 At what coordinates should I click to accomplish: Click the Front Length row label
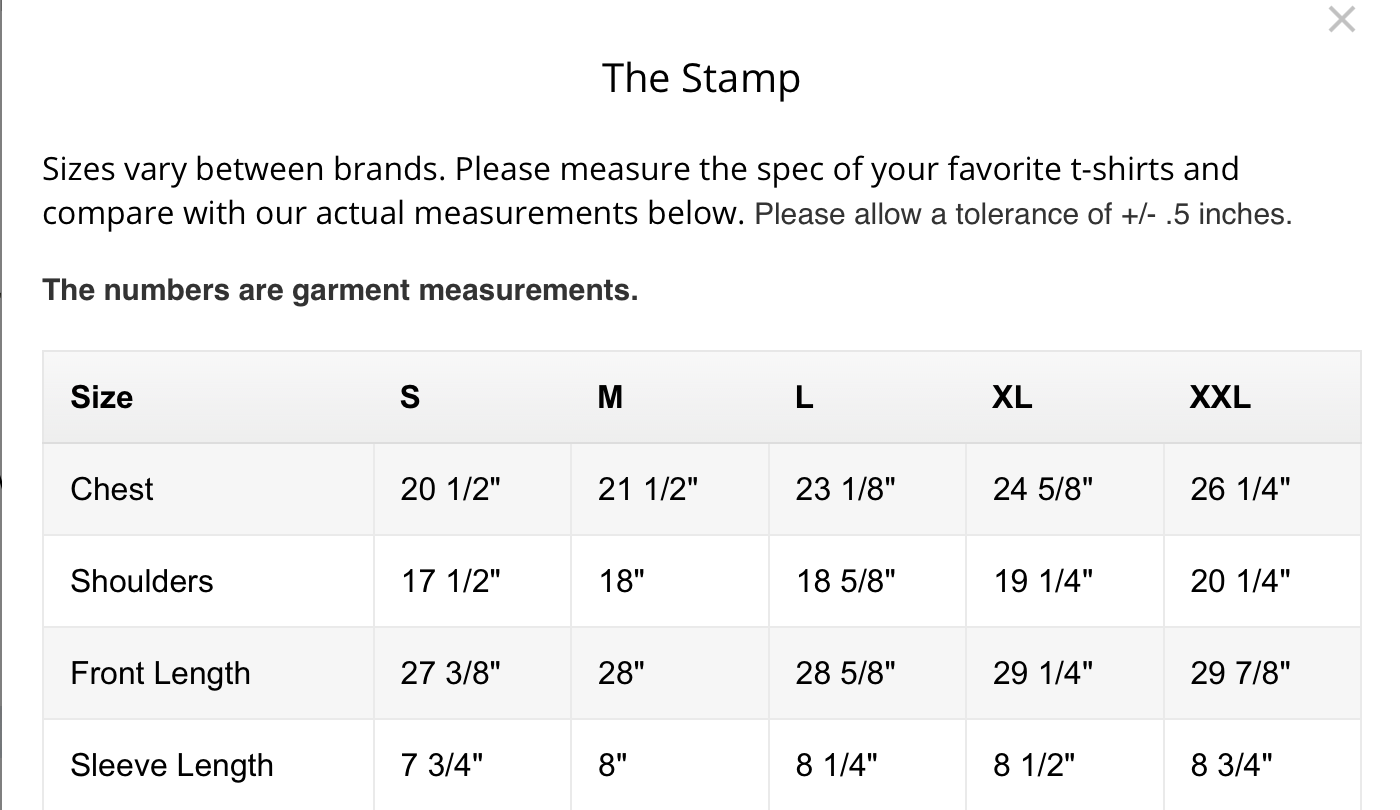pyautogui.click(x=160, y=673)
